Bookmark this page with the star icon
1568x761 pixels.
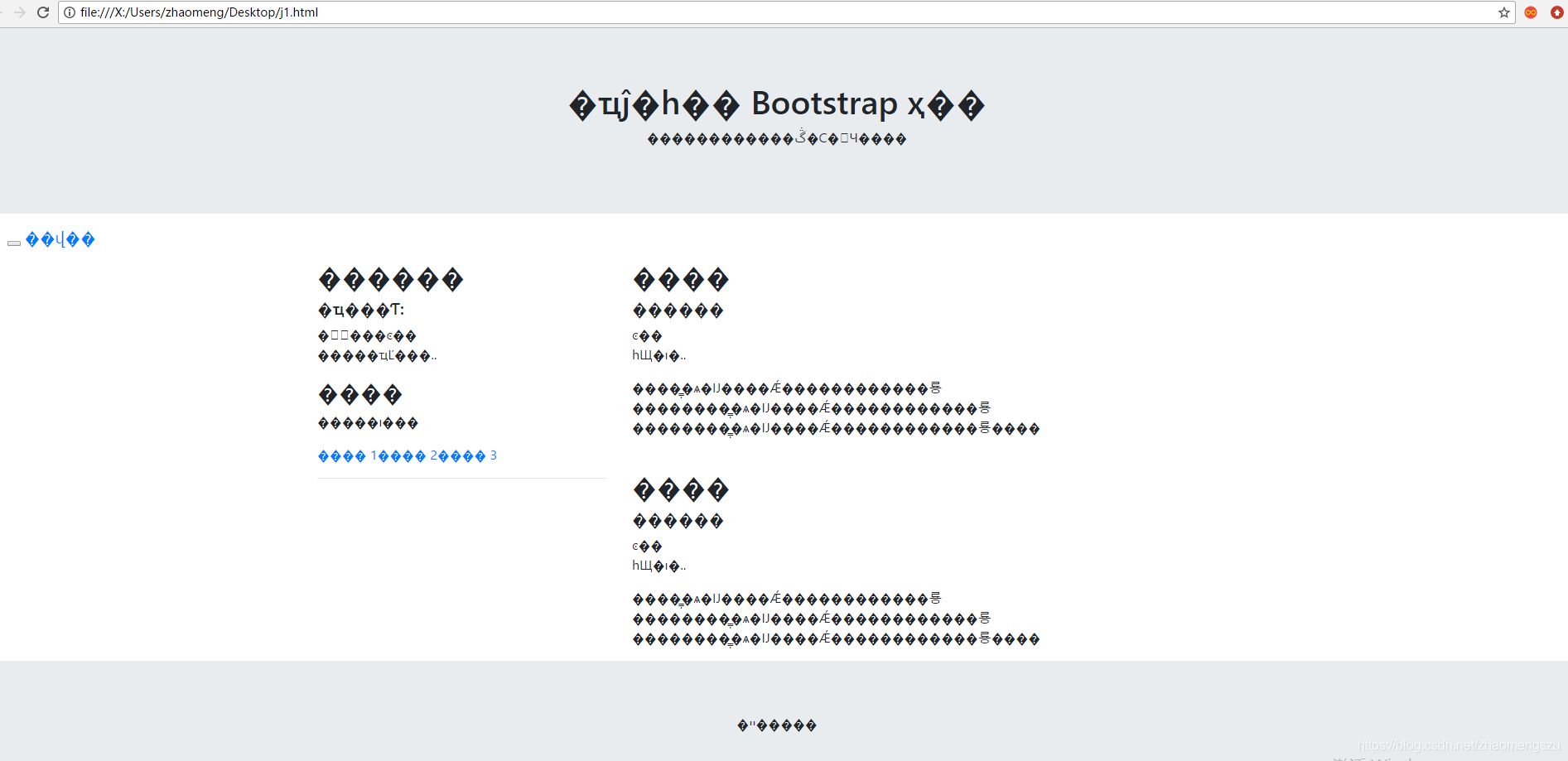1504,12
